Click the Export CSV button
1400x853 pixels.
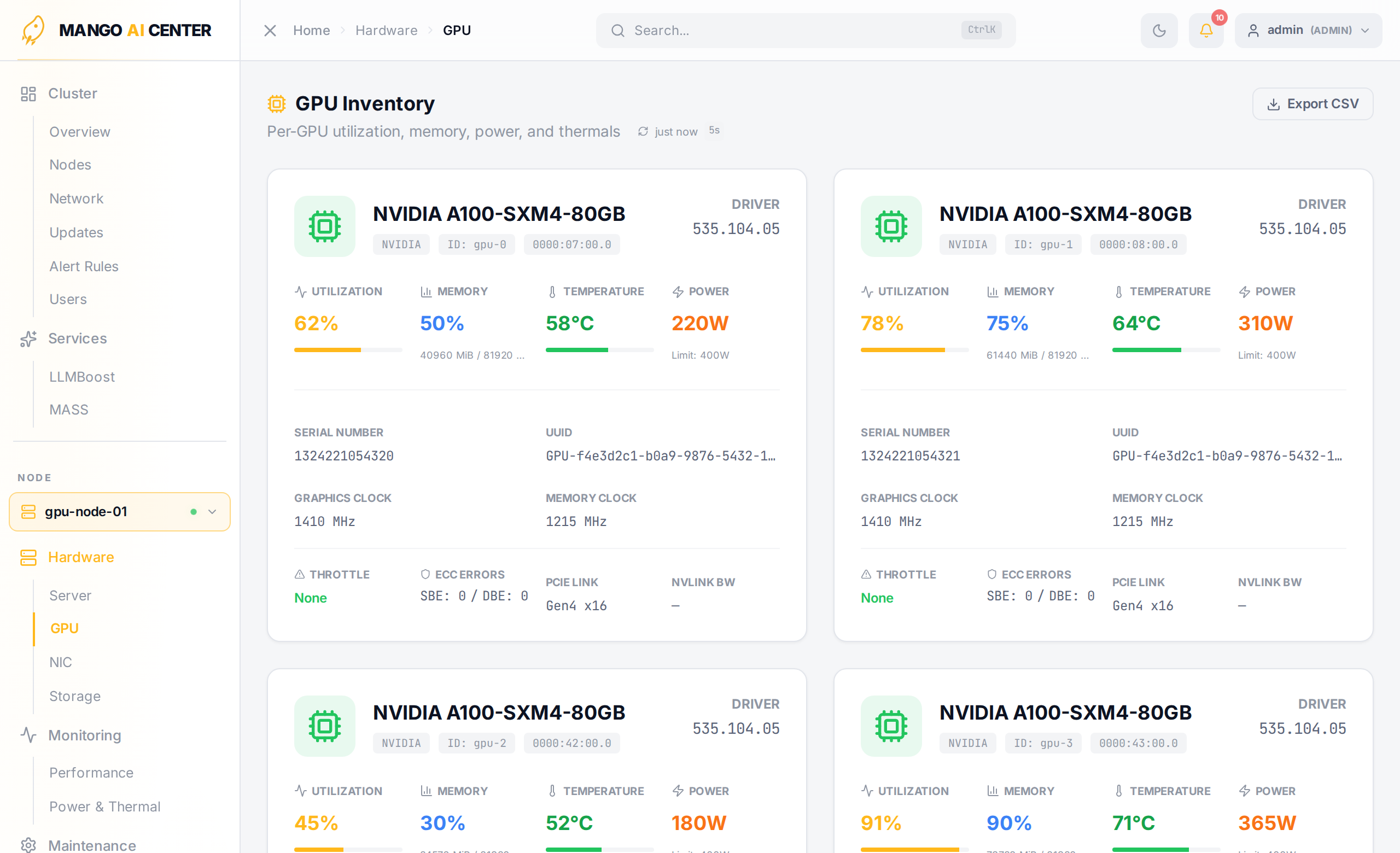point(1312,104)
